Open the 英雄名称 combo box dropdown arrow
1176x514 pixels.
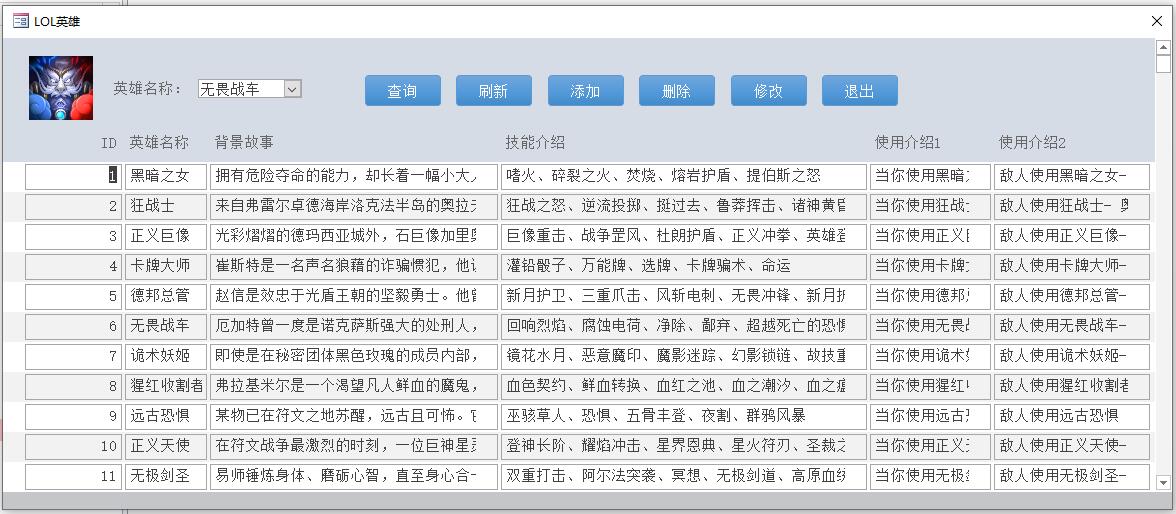[x=292, y=89]
